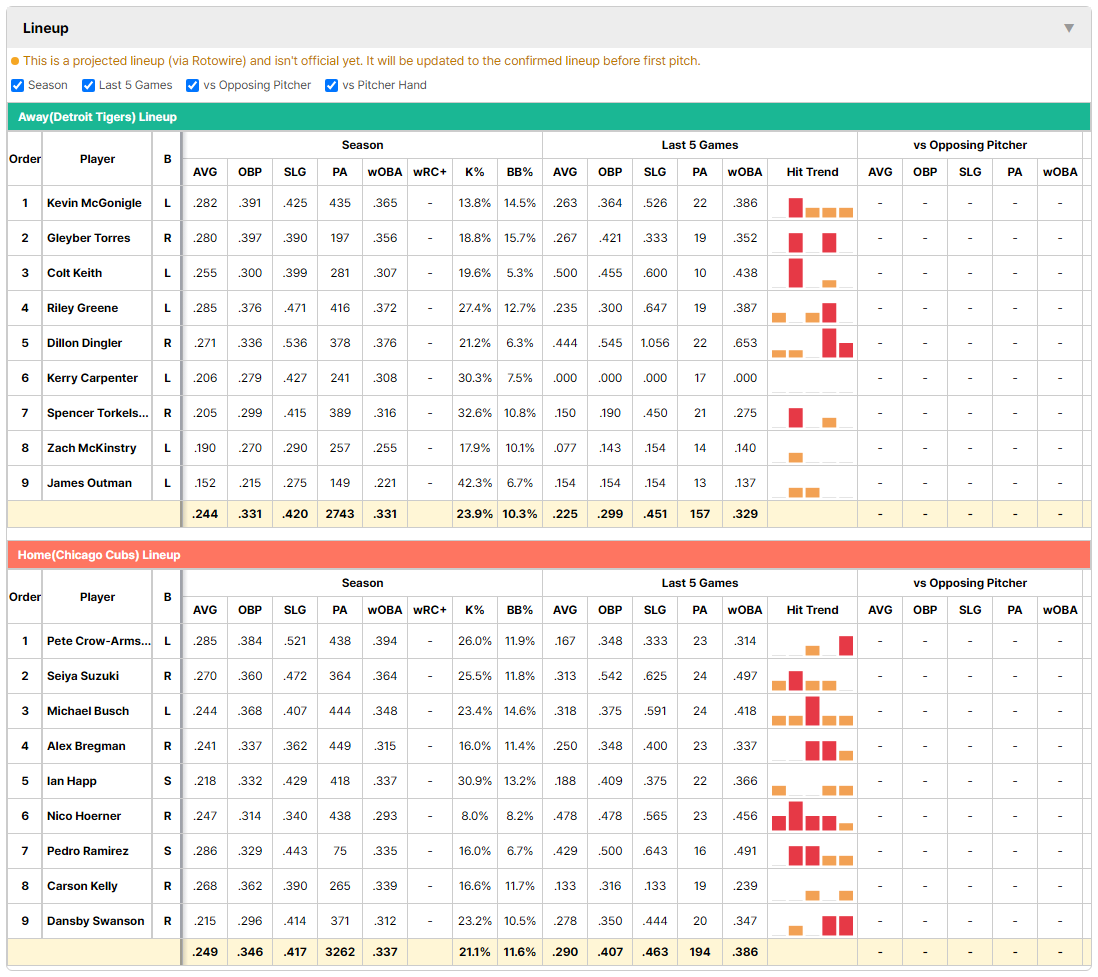Open Pete Crow-Armstrong player link
Viewport: 1098px width, 977px height.
[99, 641]
